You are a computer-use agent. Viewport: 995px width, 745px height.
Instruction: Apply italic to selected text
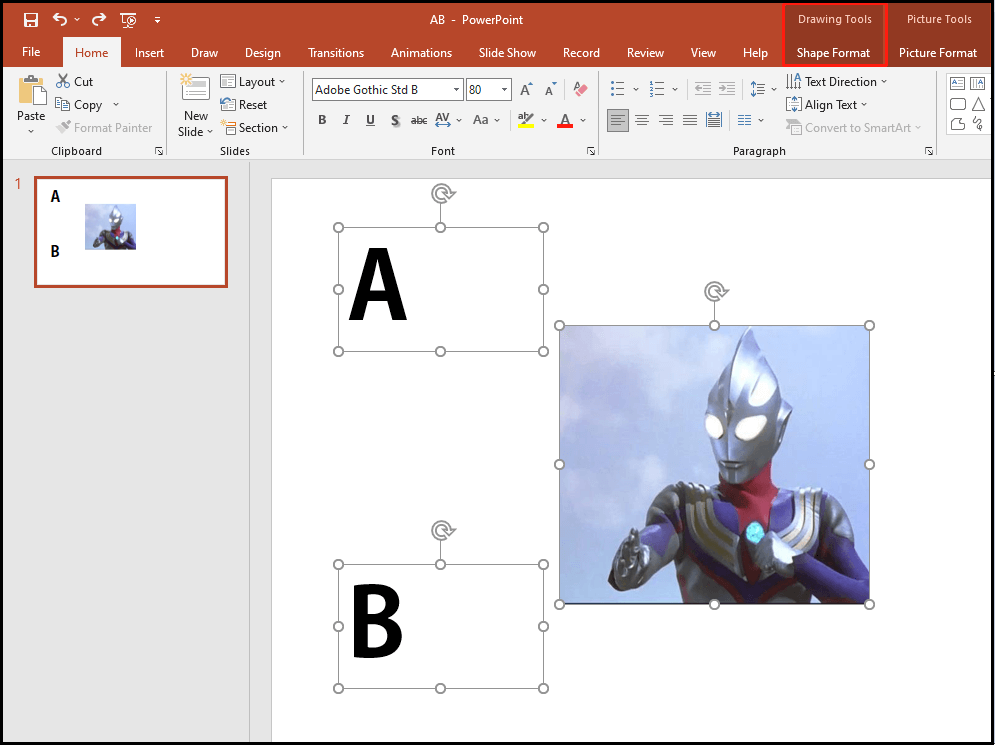pos(346,120)
